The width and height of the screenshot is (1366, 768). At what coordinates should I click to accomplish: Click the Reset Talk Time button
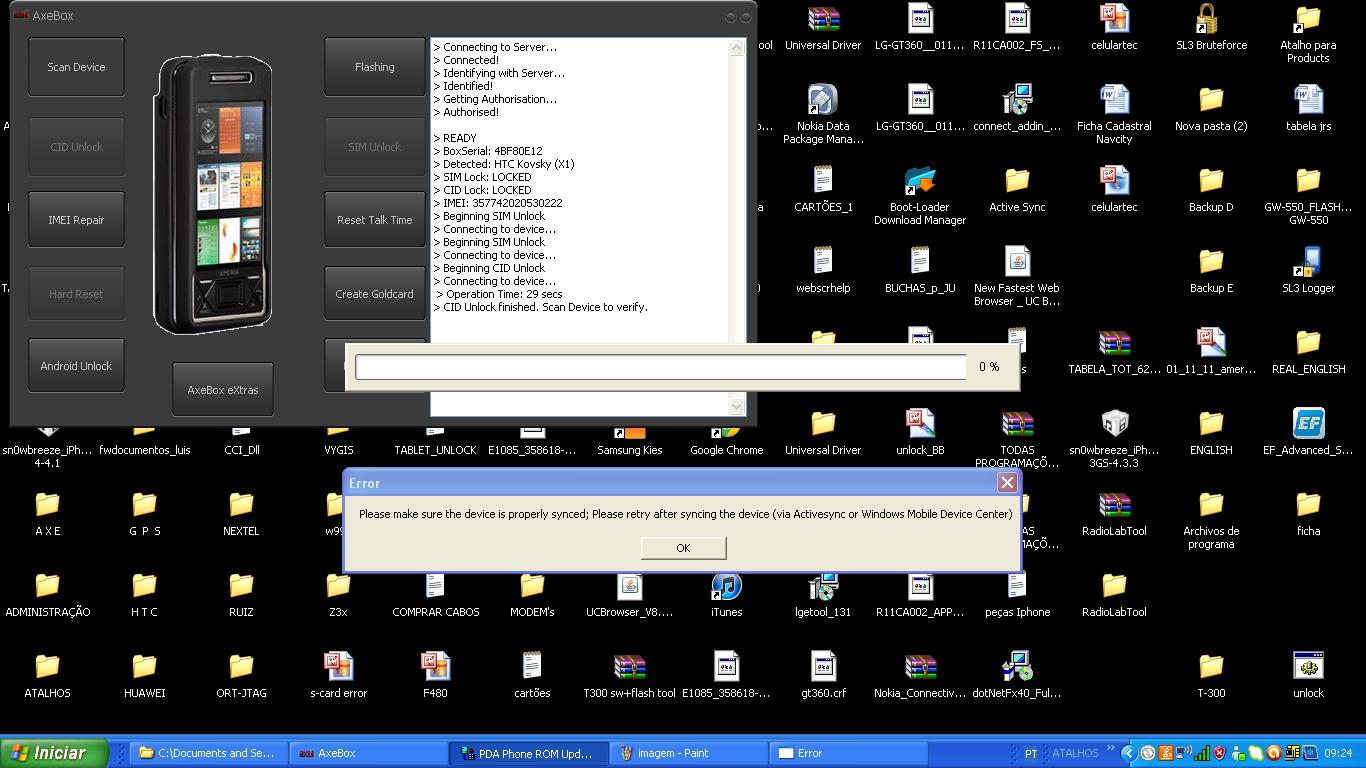coord(375,220)
